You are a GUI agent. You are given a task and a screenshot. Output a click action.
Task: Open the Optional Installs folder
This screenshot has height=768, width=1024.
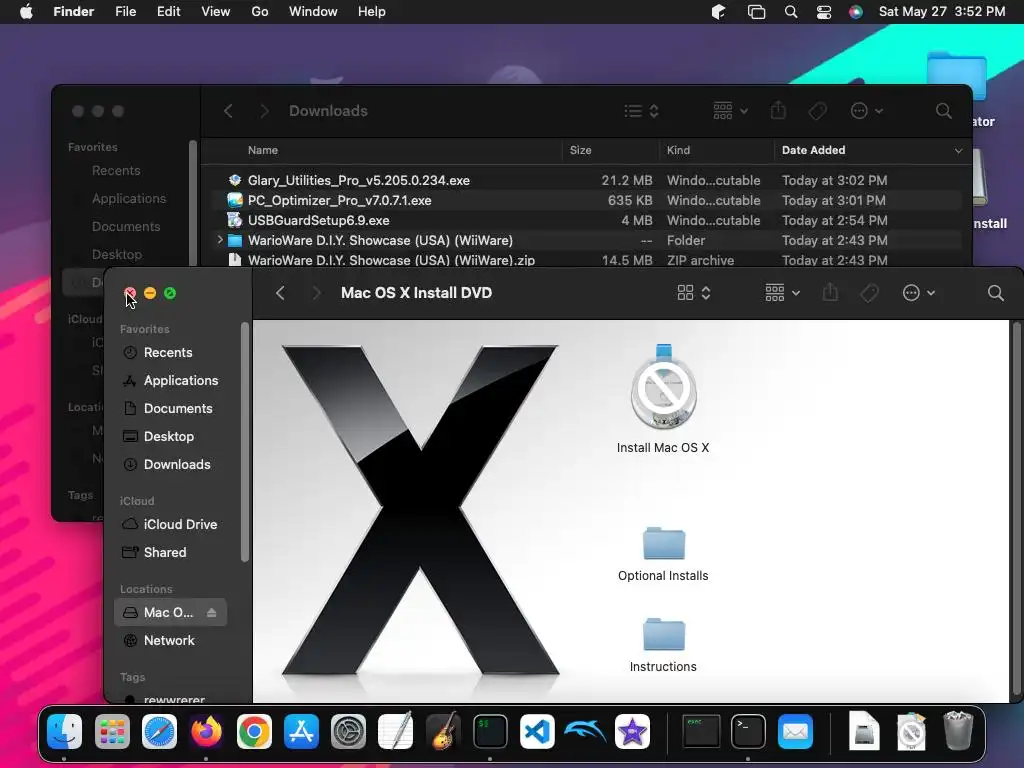click(664, 543)
